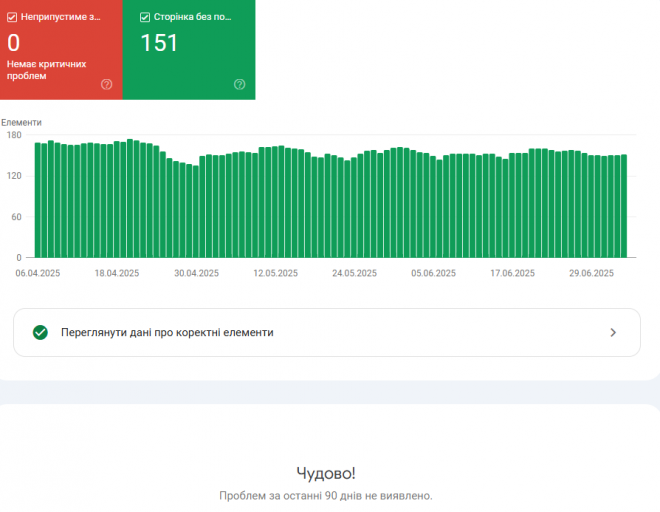Select the green card showing 151 pages
Image resolution: width=660 pixels, height=512 pixels.
click(189, 50)
